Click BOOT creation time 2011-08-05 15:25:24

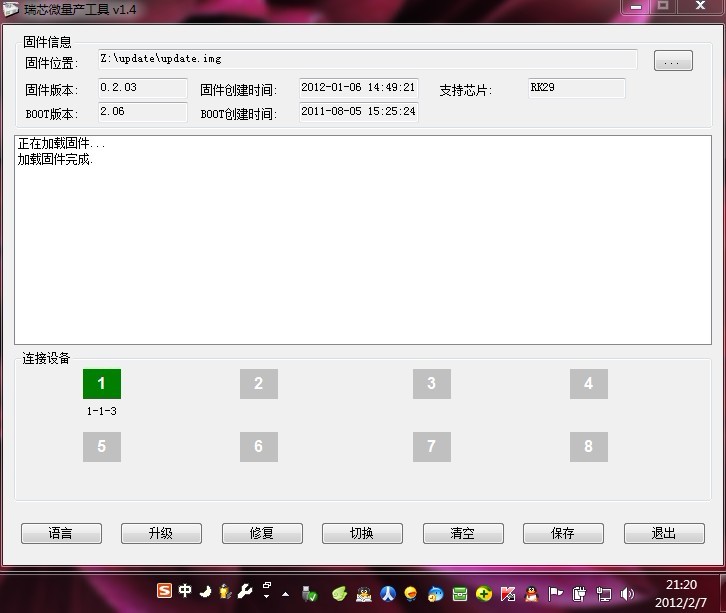coord(358,112)
